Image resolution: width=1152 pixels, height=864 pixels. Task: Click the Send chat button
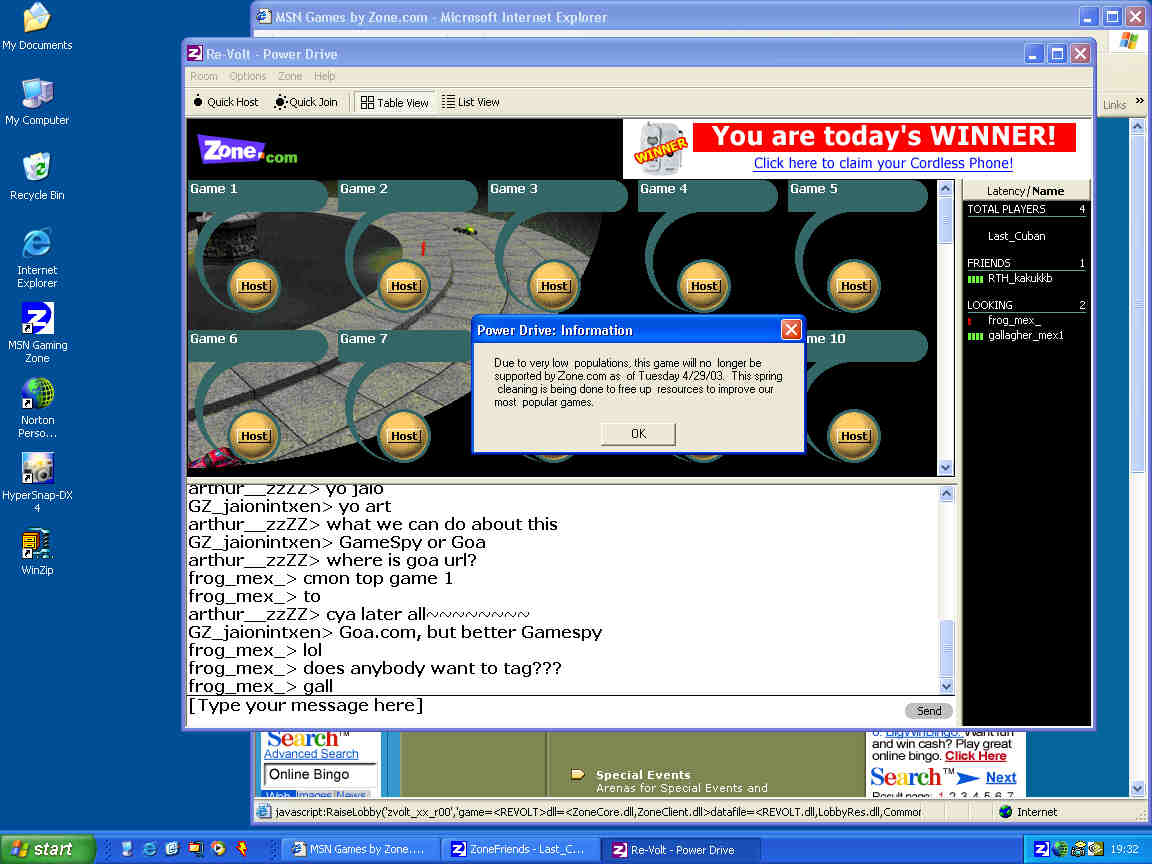(929, 710)
